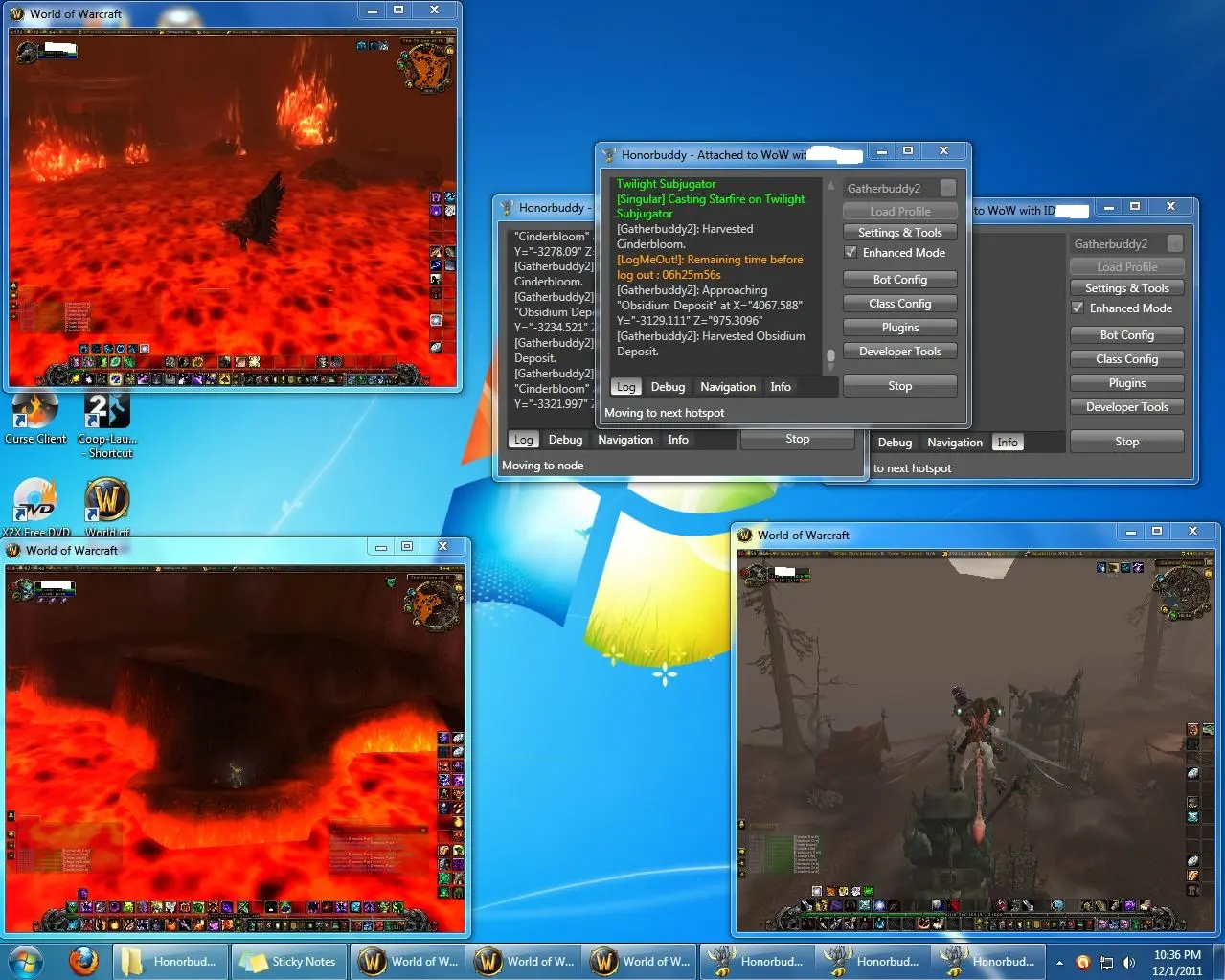The width and height of the screenshot is (1225, 980).
Task: Activate the first Honorbuddy app taskbar button
Action: coord(759,961)
